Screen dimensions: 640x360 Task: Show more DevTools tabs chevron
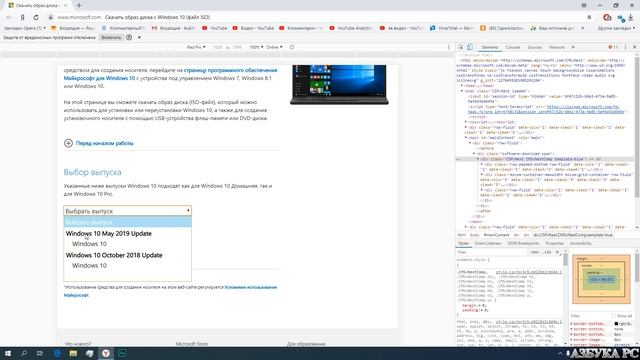(573, 47)
